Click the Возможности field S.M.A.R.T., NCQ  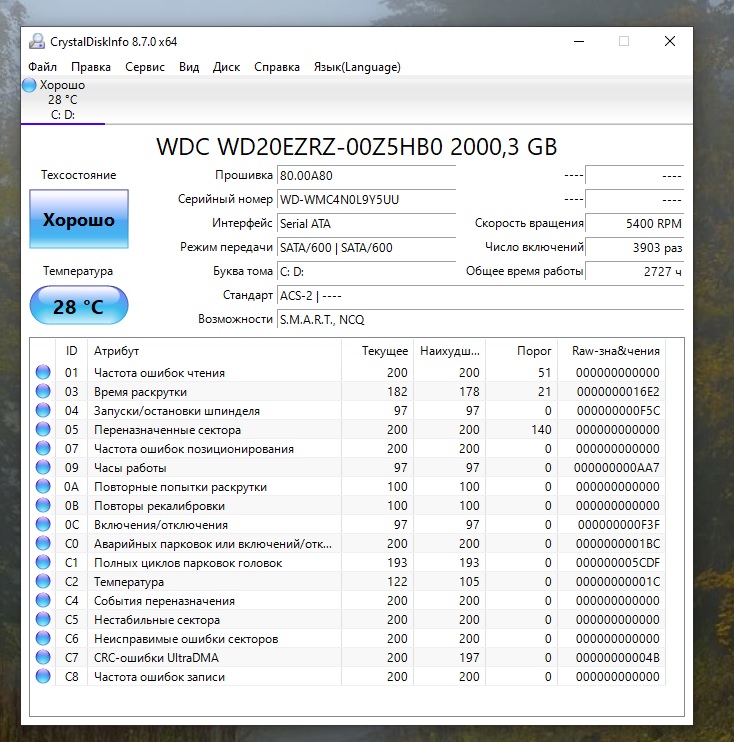[480, 319]
